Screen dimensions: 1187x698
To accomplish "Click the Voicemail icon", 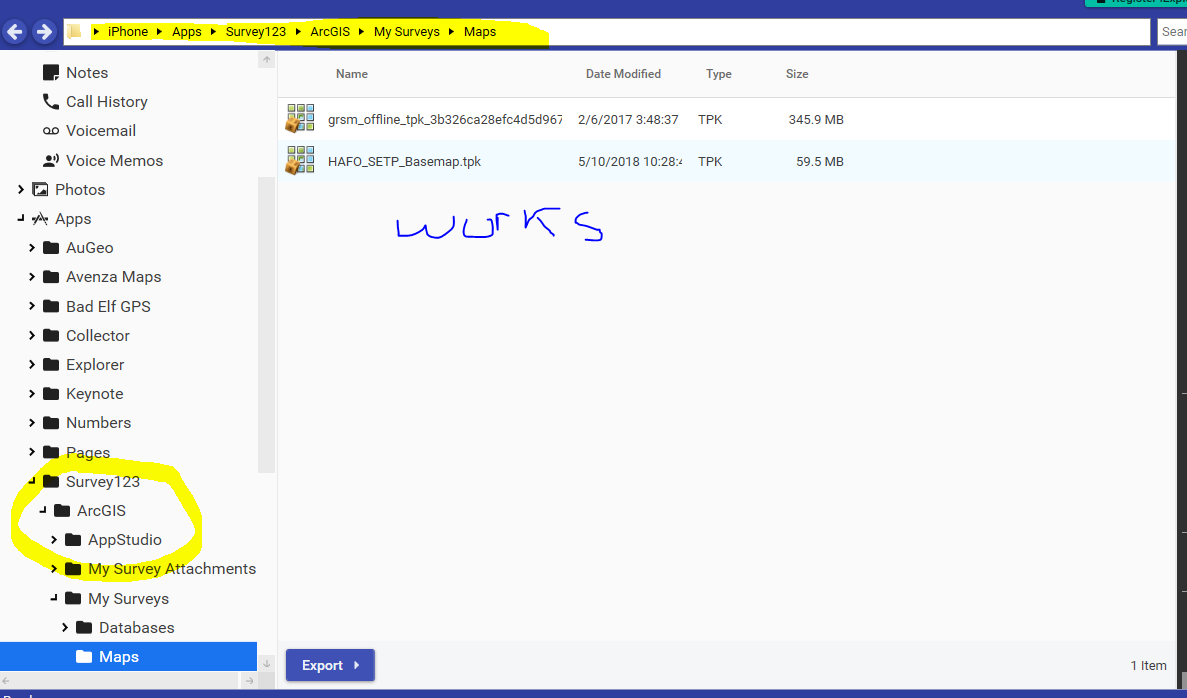I will pyautogui.click(x=51, y=131).
